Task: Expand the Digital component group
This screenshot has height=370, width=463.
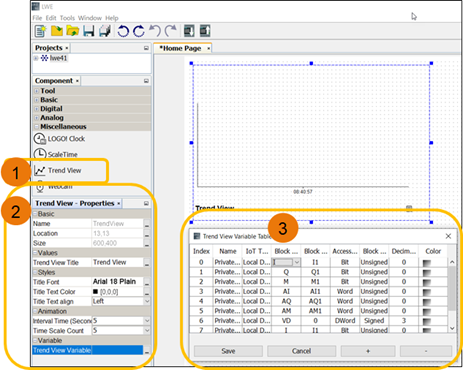Action: coord(36,109)
